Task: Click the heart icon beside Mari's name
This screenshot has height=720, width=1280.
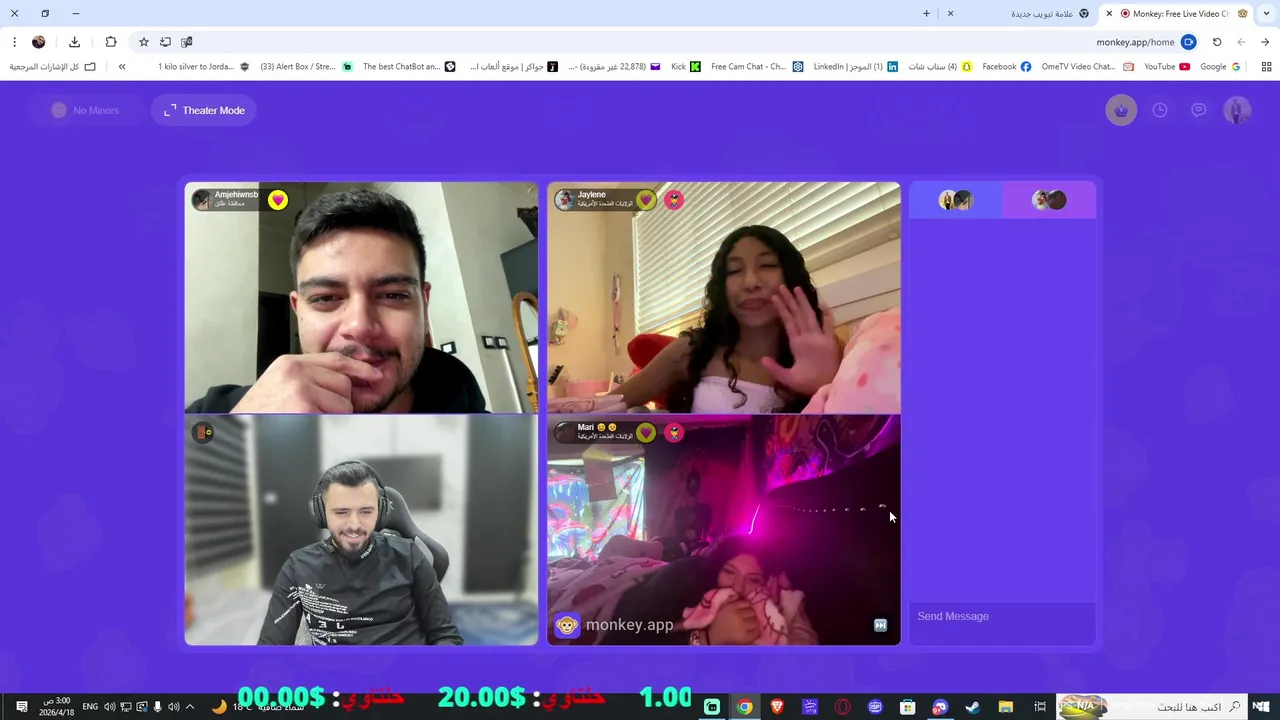Action: [646, 432]
